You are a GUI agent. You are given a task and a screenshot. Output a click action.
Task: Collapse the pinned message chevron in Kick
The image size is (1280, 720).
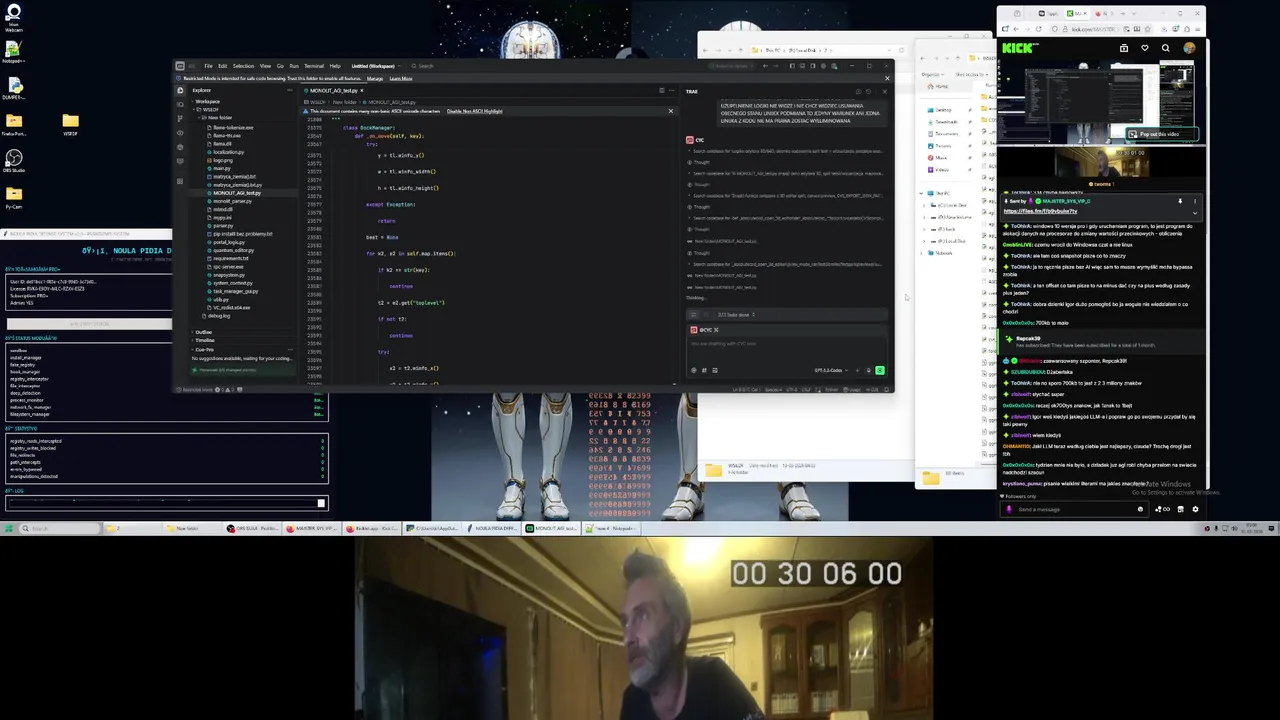point(1195,213)
